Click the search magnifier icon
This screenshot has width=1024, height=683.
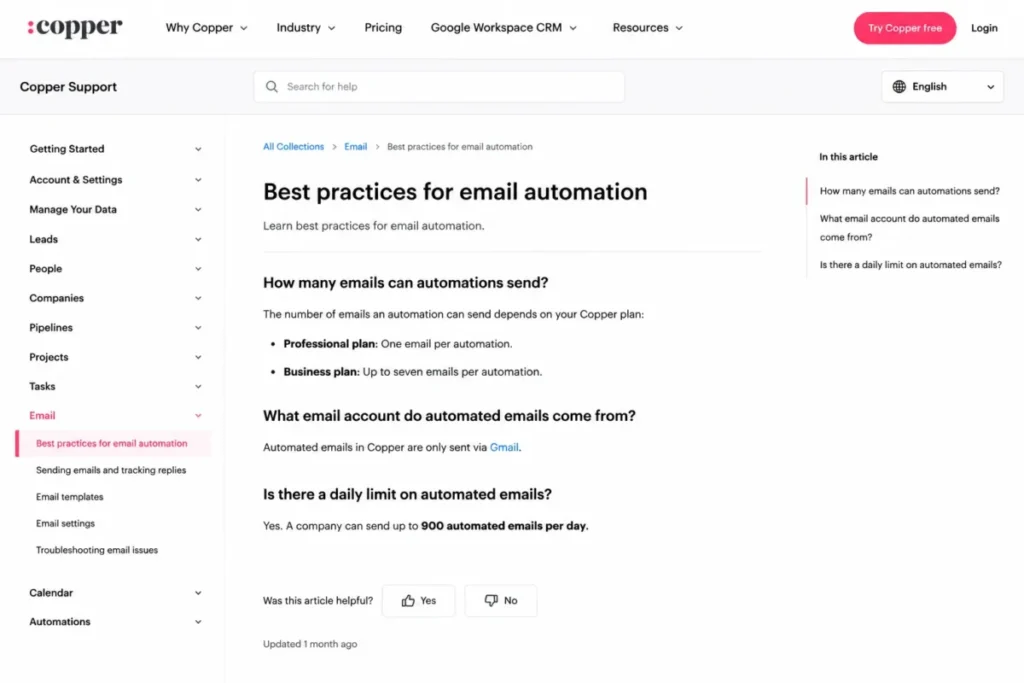(x=272, y=87)
